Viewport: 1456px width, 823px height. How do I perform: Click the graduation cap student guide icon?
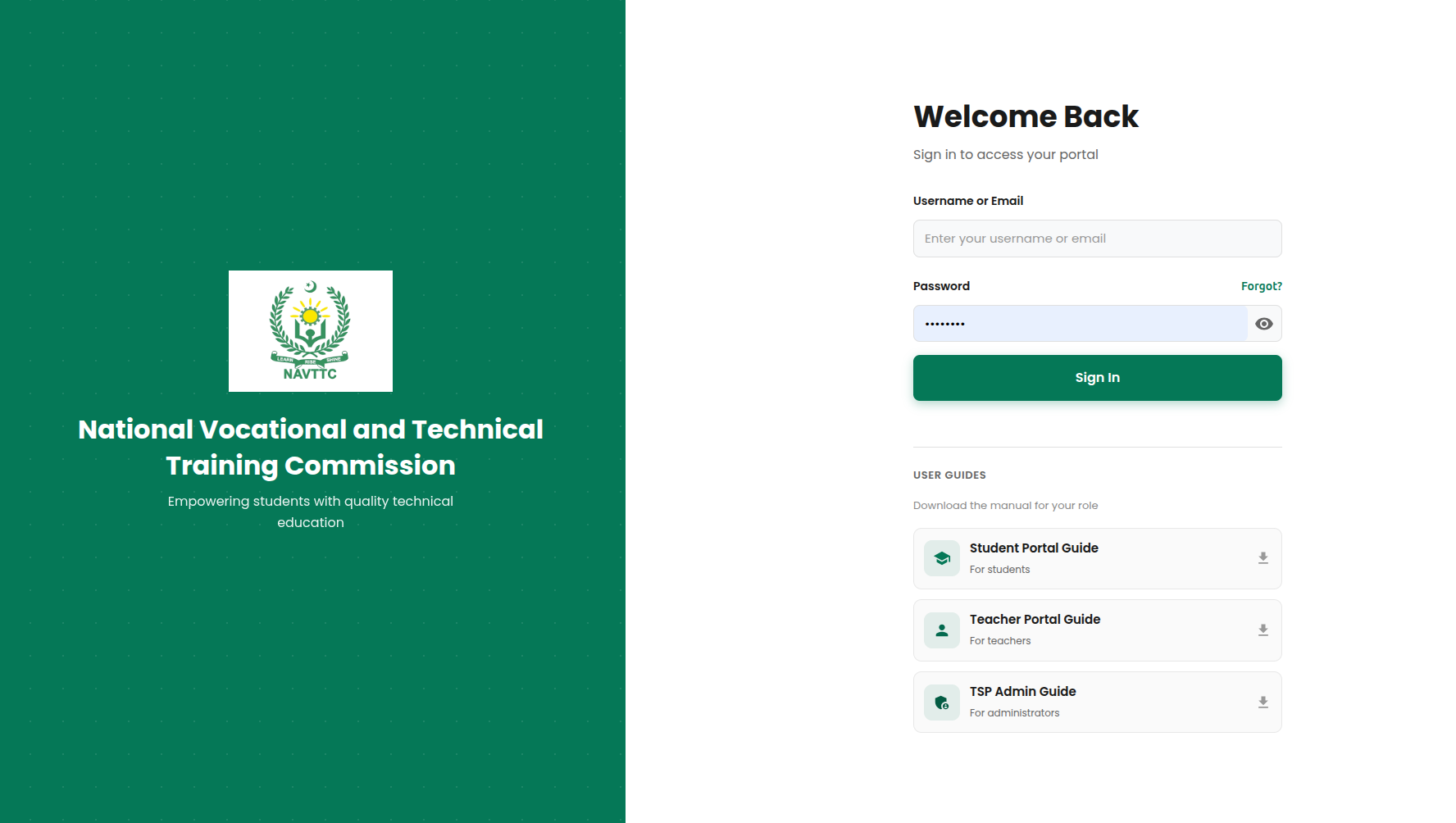[942, 558]
